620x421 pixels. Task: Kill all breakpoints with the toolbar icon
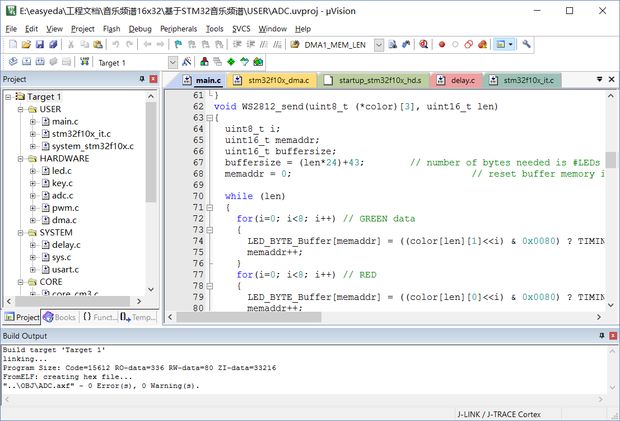[482, 44]
